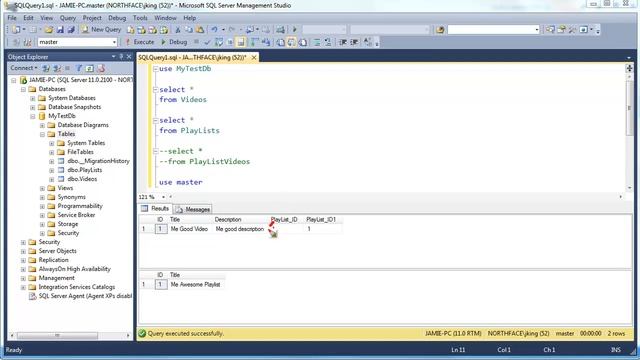This screenshot has width=640, height=360.
Task: Undo the last edit
Action: 214,30
